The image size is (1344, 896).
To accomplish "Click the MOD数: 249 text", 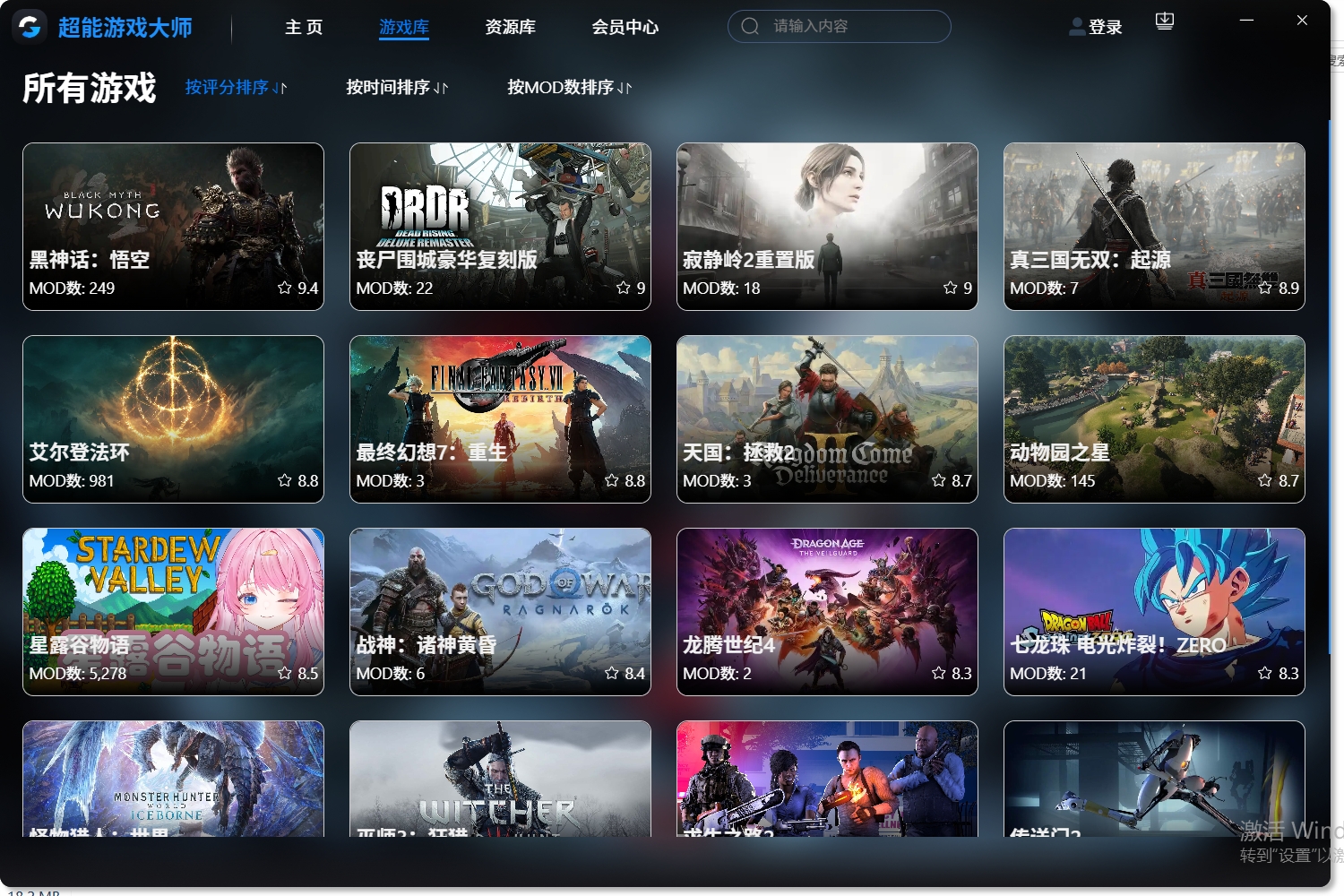I will 72,289.
